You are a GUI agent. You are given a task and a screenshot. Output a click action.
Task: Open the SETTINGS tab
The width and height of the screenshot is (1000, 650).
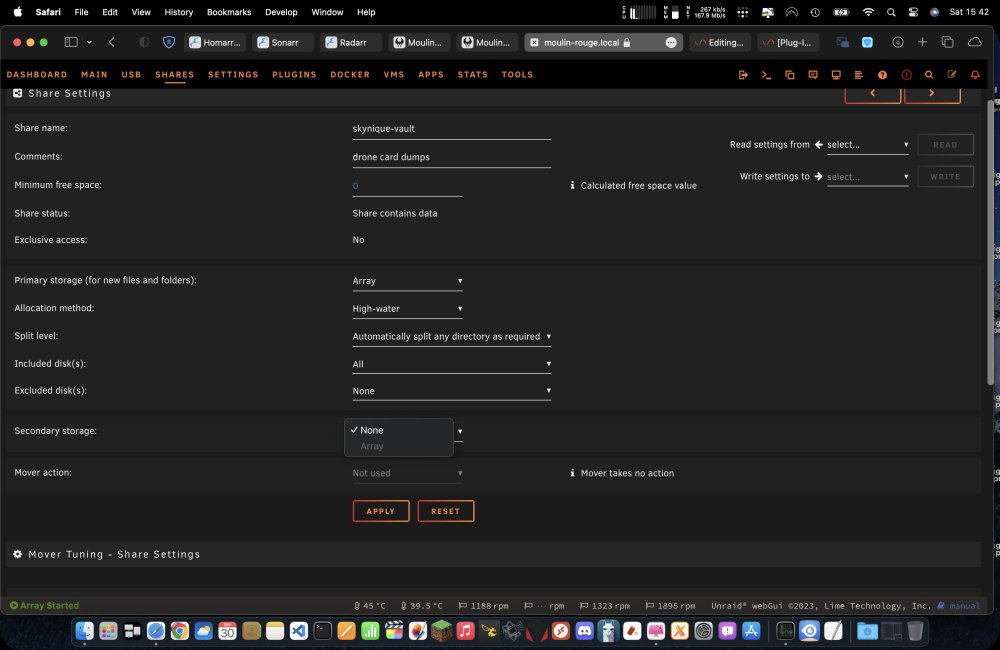coord(233,75)
